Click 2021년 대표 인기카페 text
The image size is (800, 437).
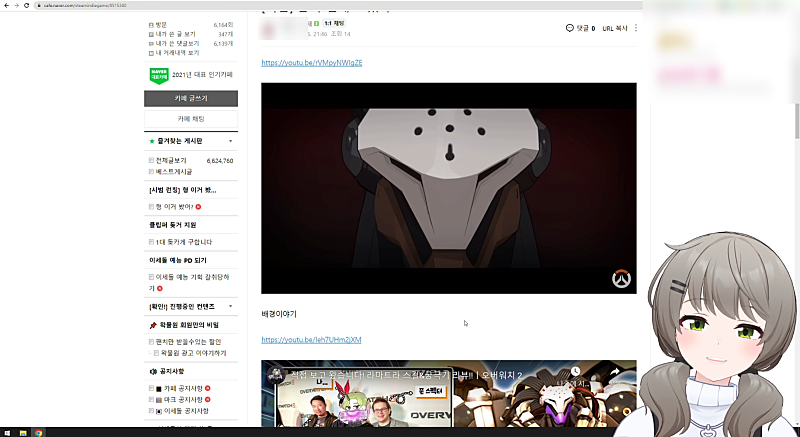pos(202,74)
